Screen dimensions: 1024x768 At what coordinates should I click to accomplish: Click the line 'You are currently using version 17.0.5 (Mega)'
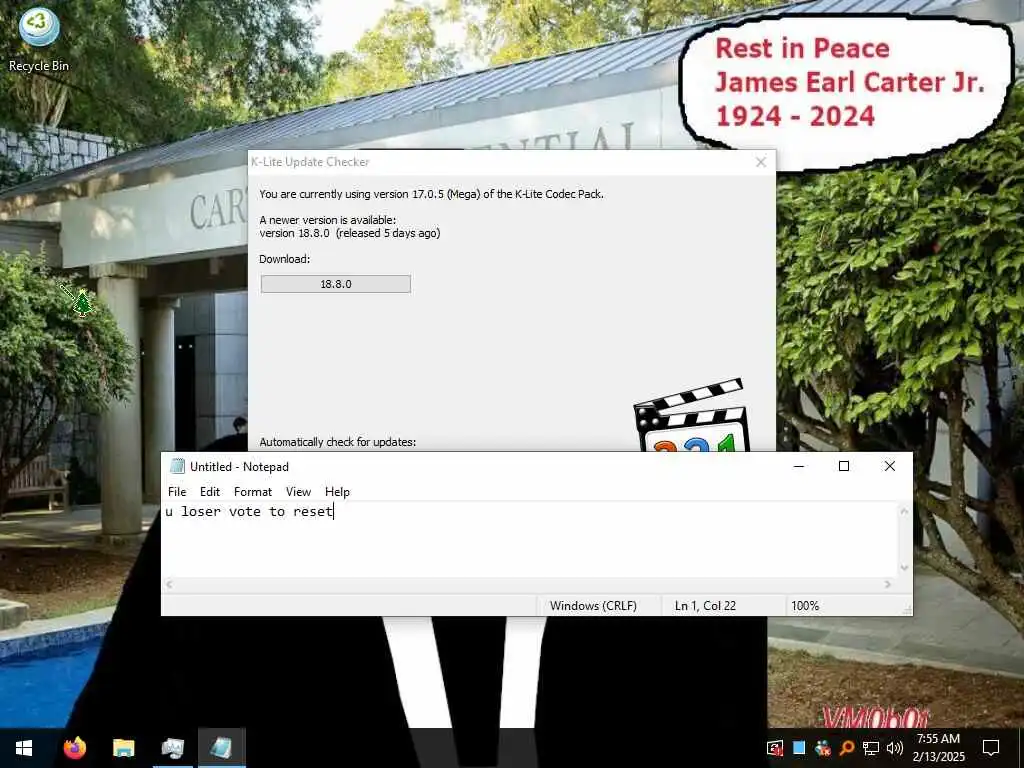(x=432, y=194)
